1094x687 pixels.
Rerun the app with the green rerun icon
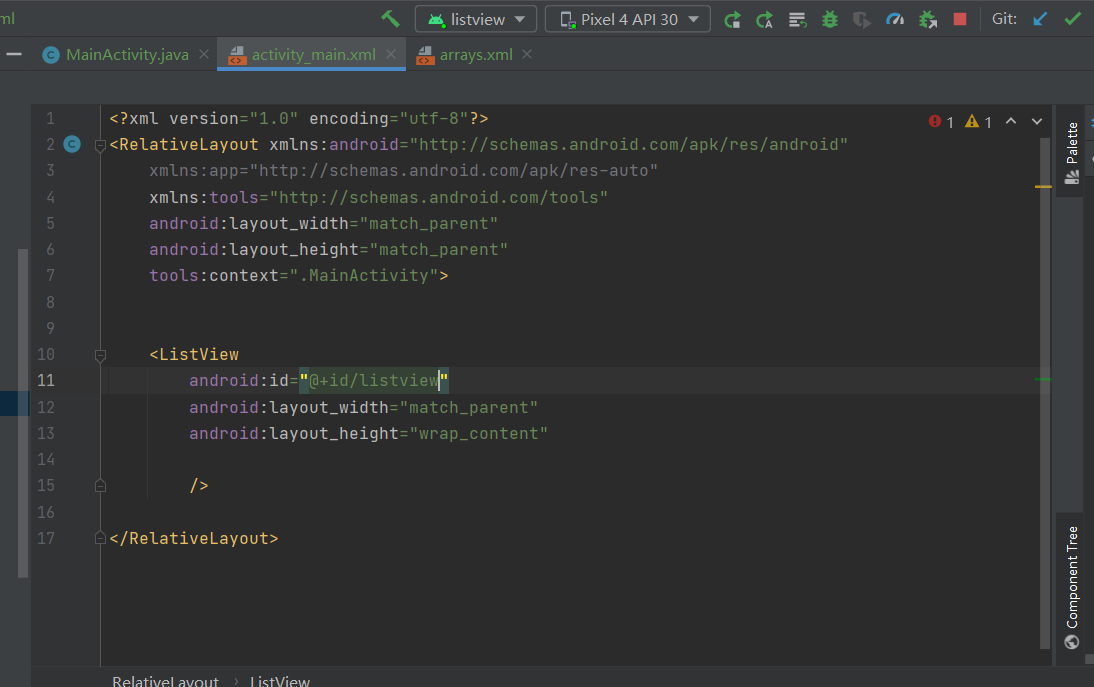click(x=733, y=19)
